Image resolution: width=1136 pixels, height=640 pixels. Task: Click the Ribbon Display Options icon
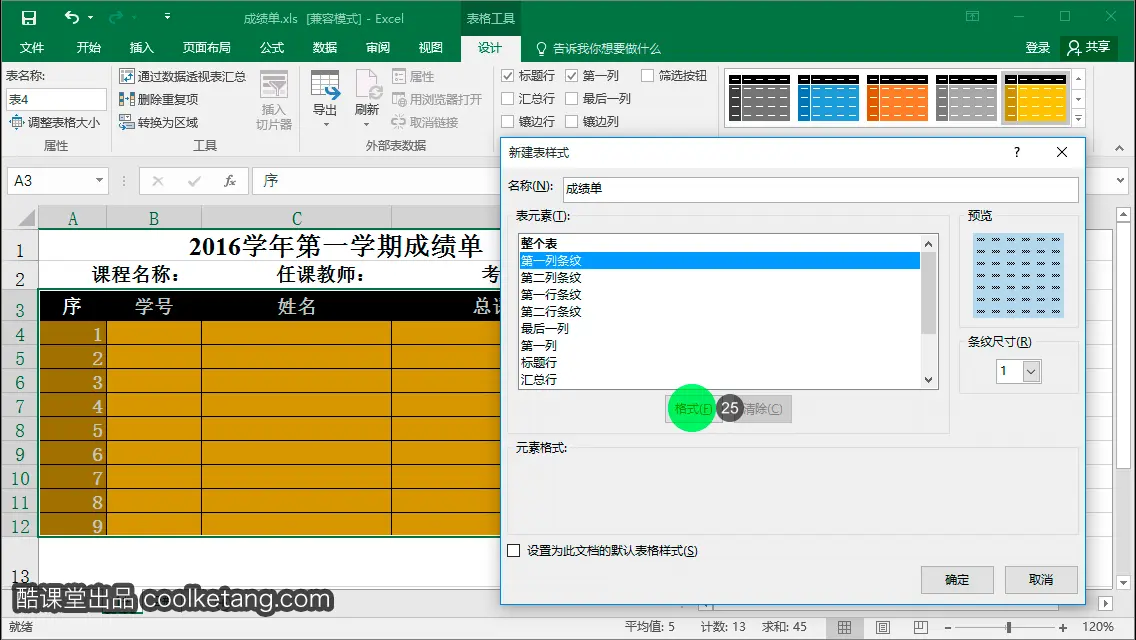click(972, 16)
